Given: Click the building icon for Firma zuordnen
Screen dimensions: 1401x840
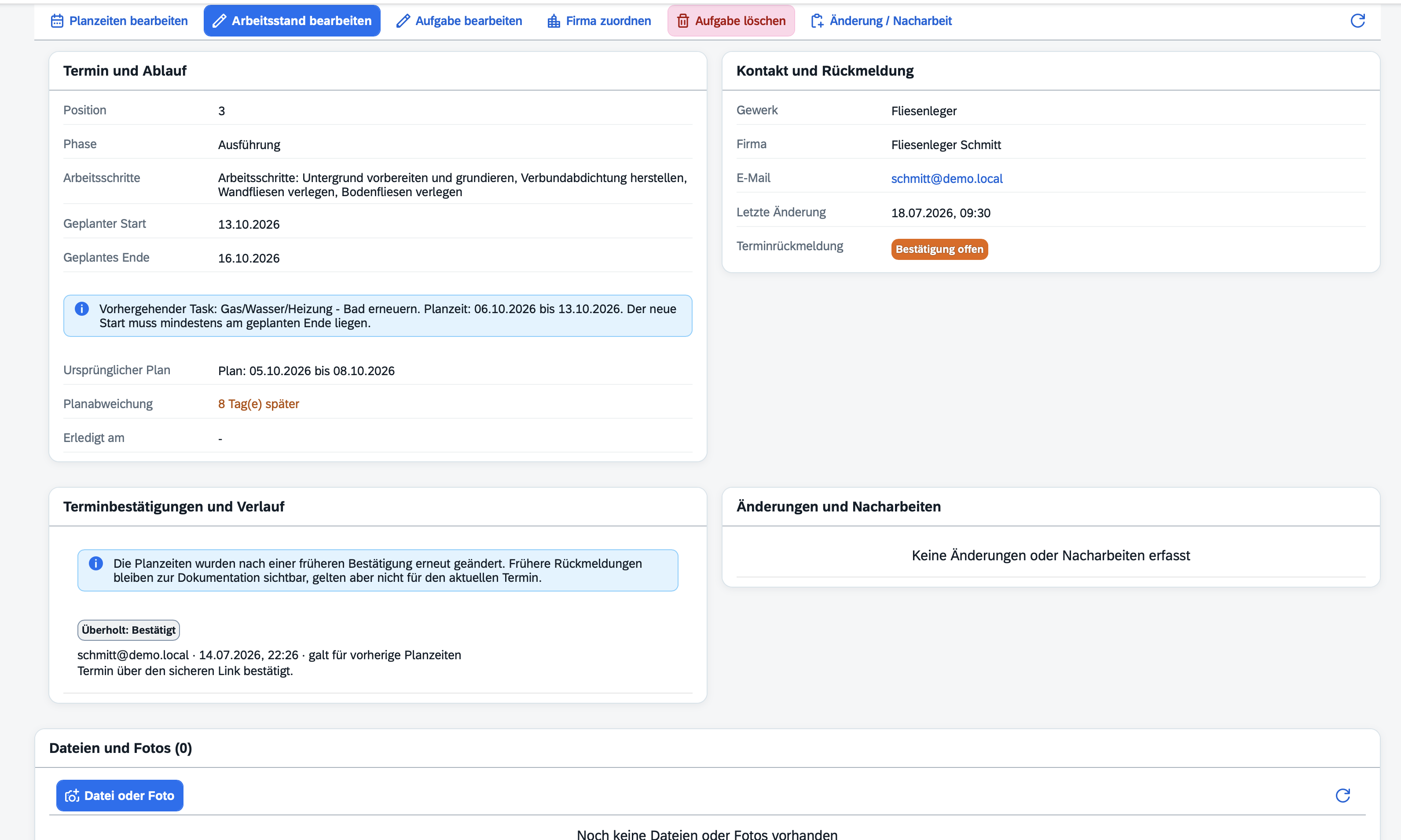Looking at the screenshot, I should [553, 21].
